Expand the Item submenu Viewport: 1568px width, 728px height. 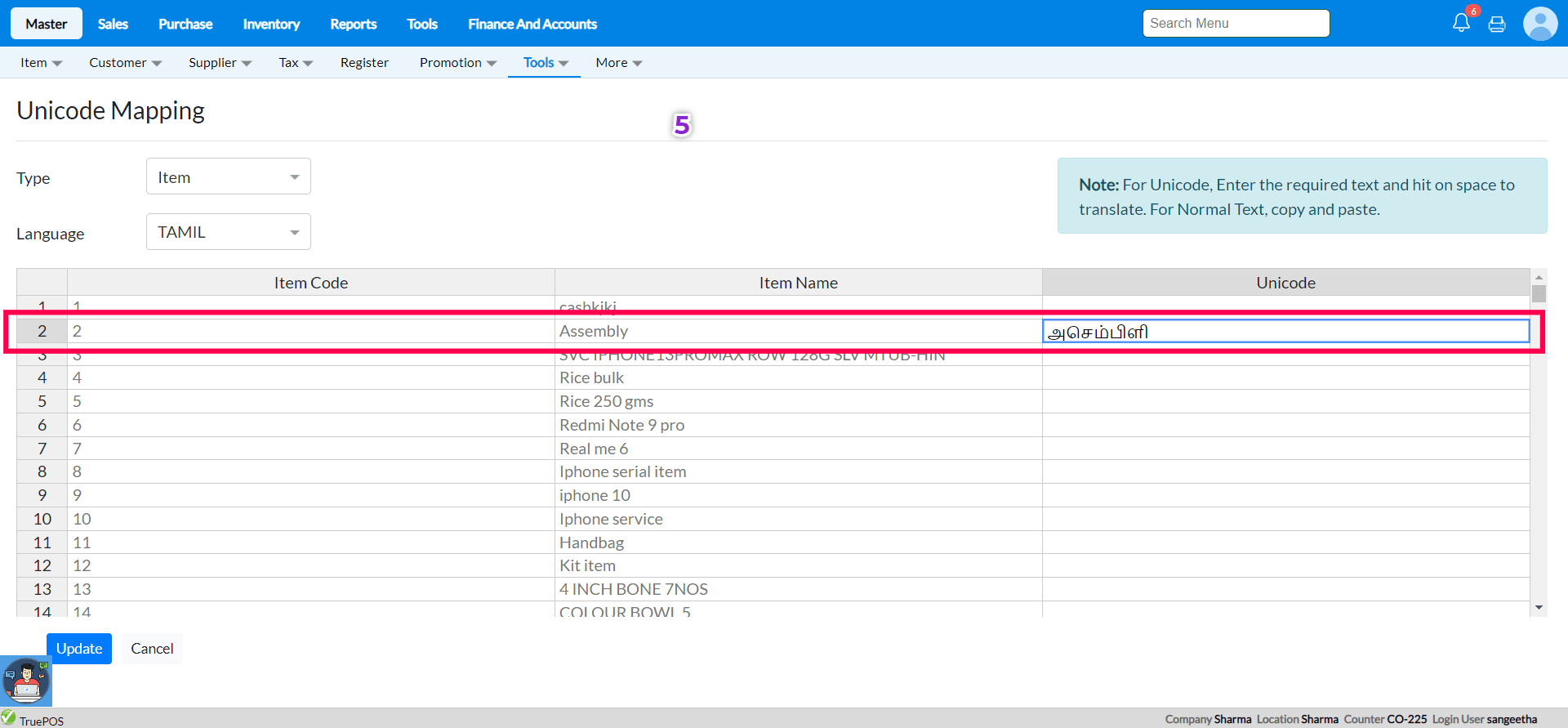click(x=41, y=63)
